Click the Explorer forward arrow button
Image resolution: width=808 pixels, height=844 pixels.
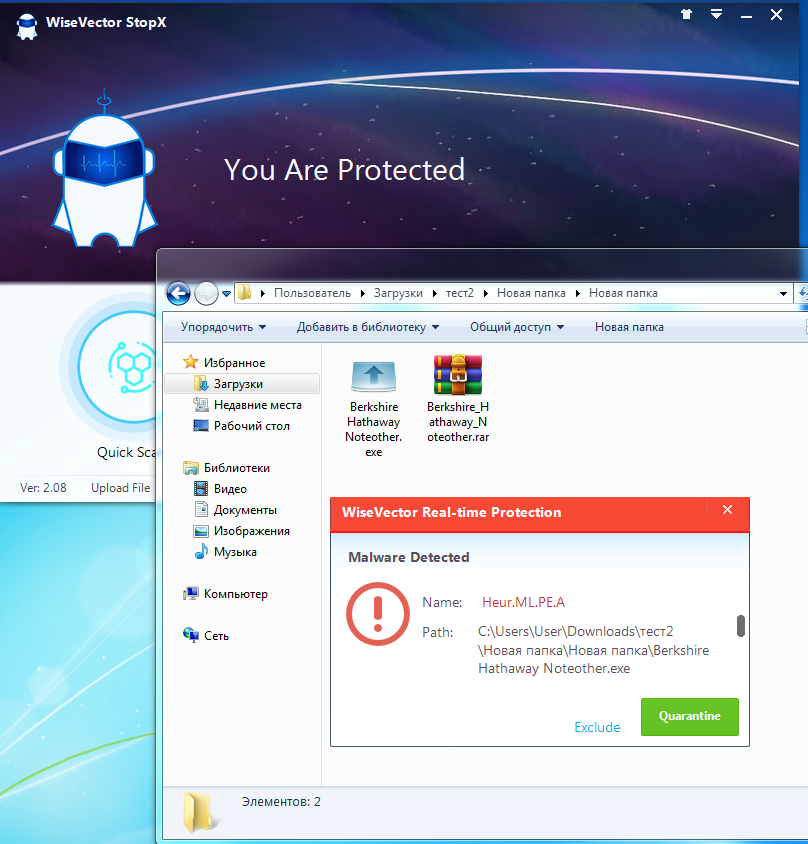point(206,293)
